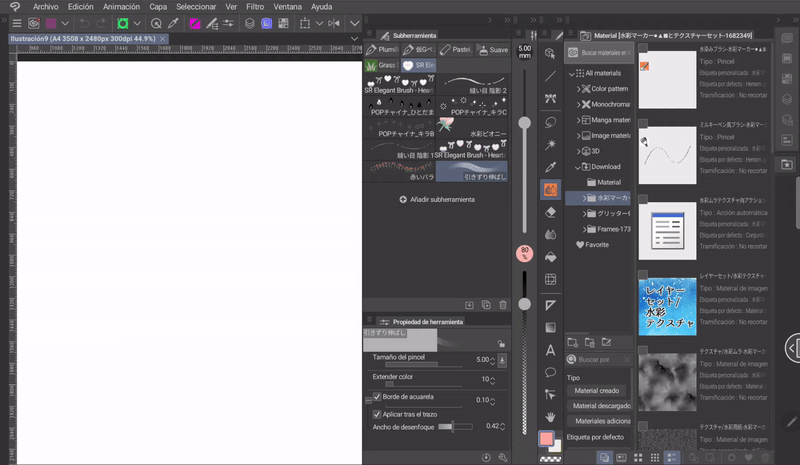
Task: Duplicate the selected sub tool
Action: coord(486,305)
